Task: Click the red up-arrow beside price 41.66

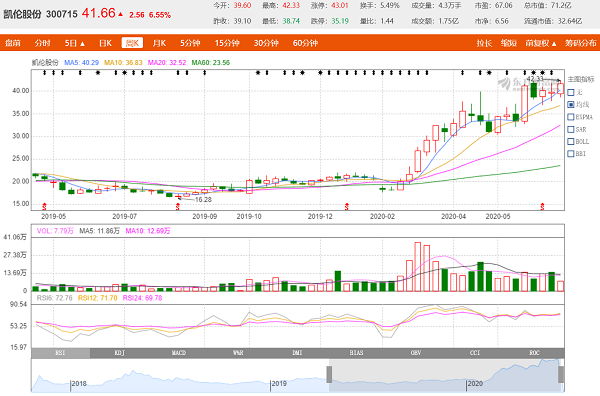Action: 121,14
